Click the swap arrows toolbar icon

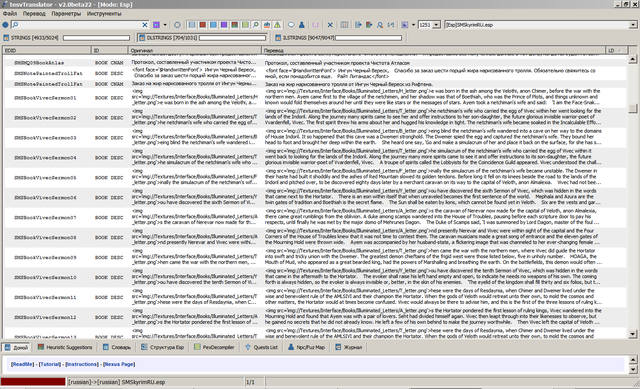(391, 25)
